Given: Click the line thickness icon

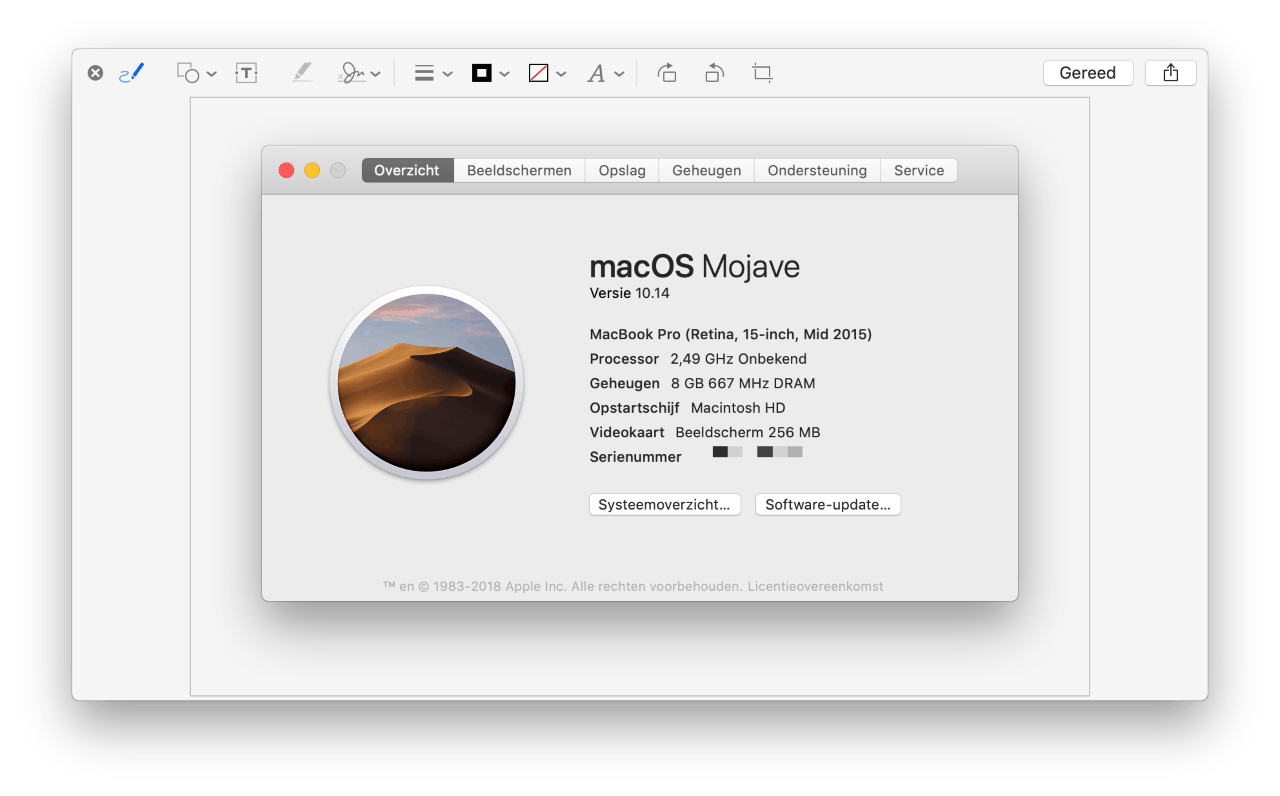Looking at the screenshot, I should point(424,73).
